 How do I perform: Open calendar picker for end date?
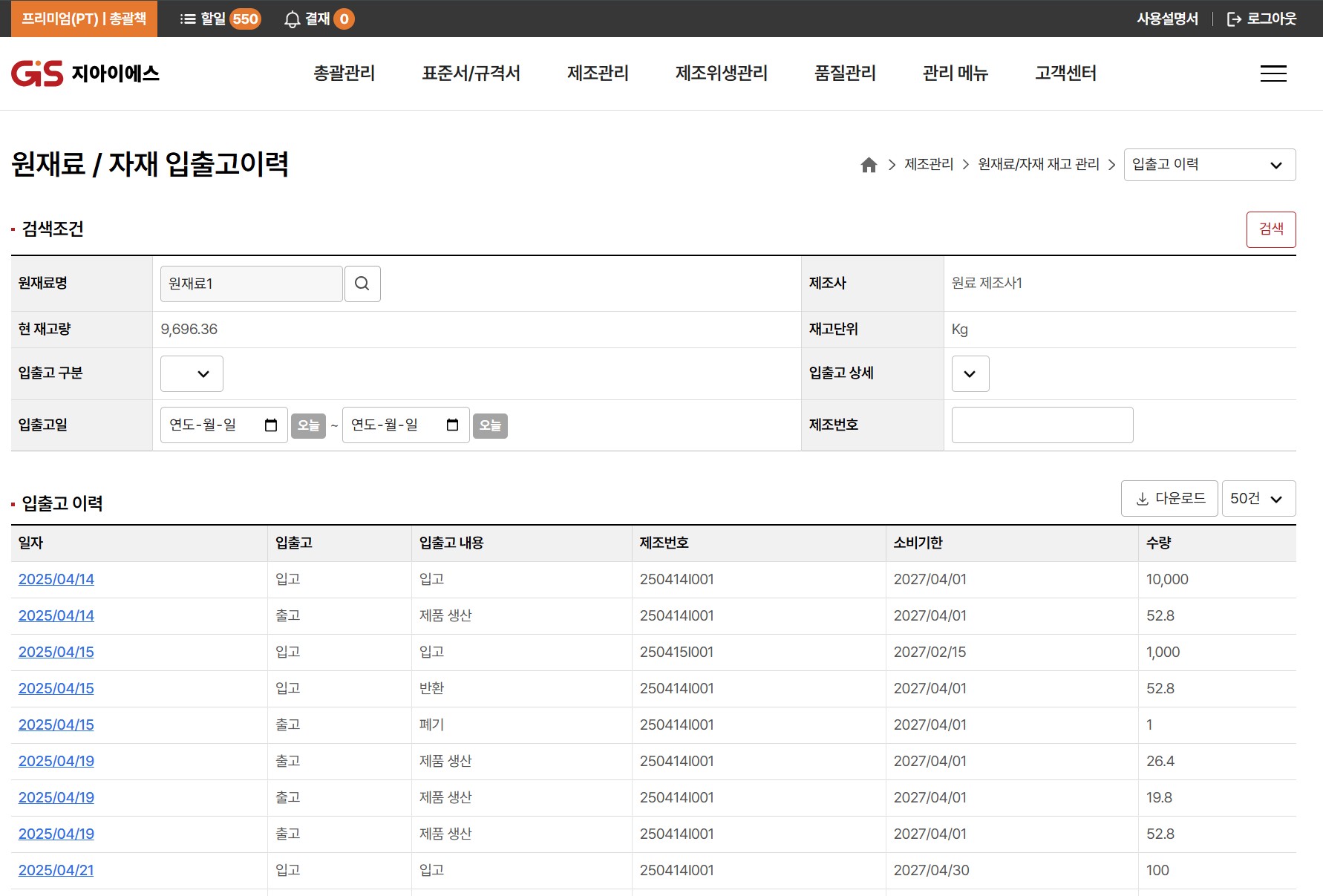pyautogui.click(x=452, y=425)
